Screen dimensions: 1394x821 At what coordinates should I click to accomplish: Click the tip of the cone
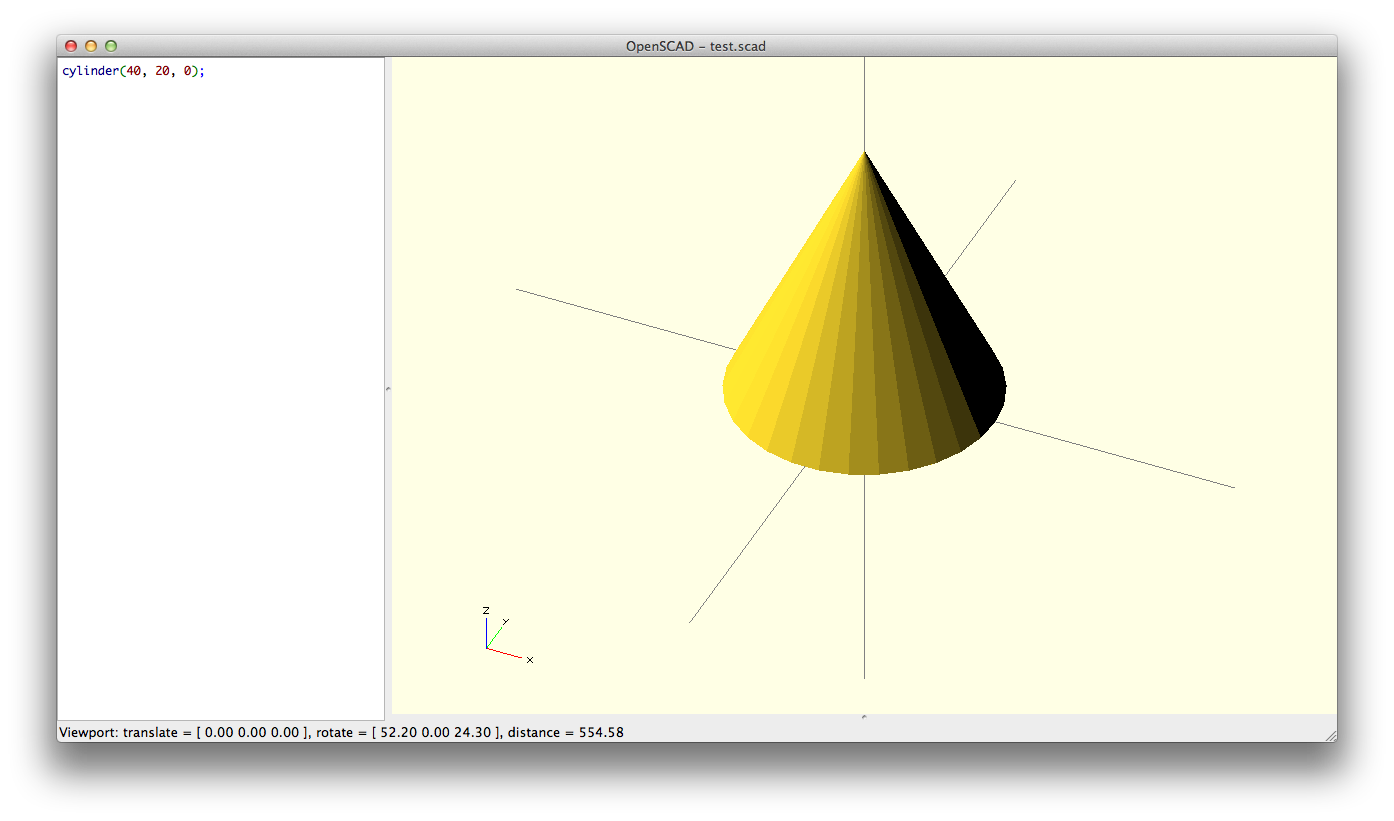pyautogui.click(x=865, y=153)
